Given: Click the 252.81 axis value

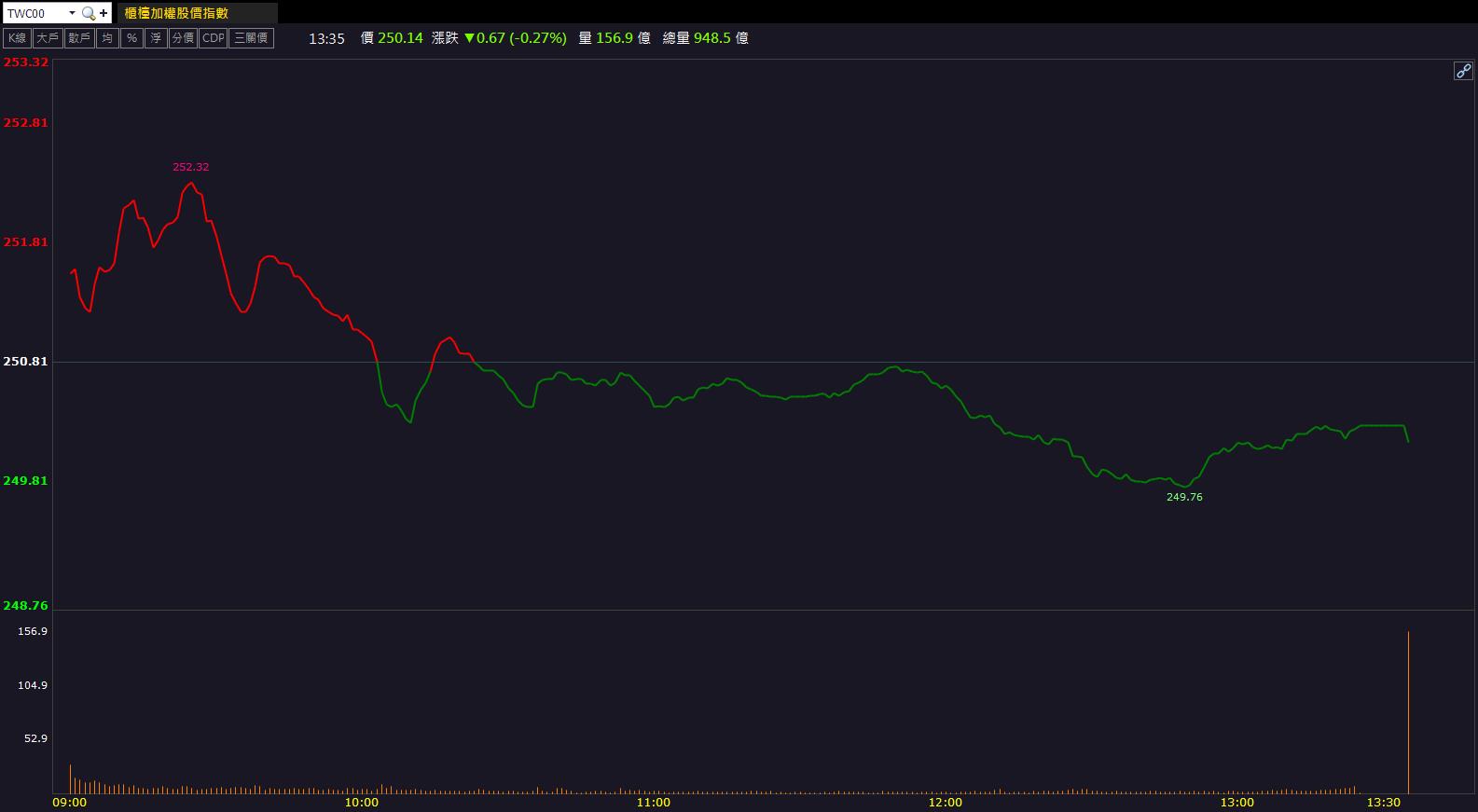Looking at the screenshot, I should click(x=26, y=122).
